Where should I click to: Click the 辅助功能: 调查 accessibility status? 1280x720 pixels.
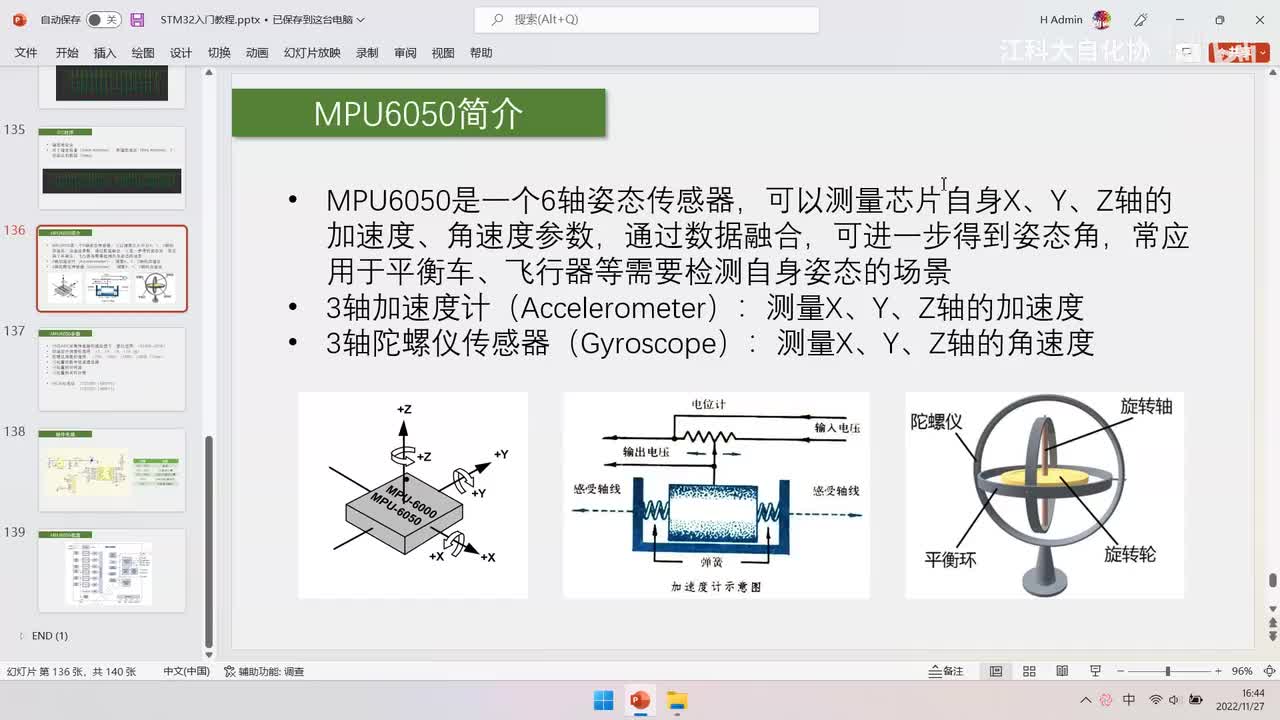tap(264, 672)
